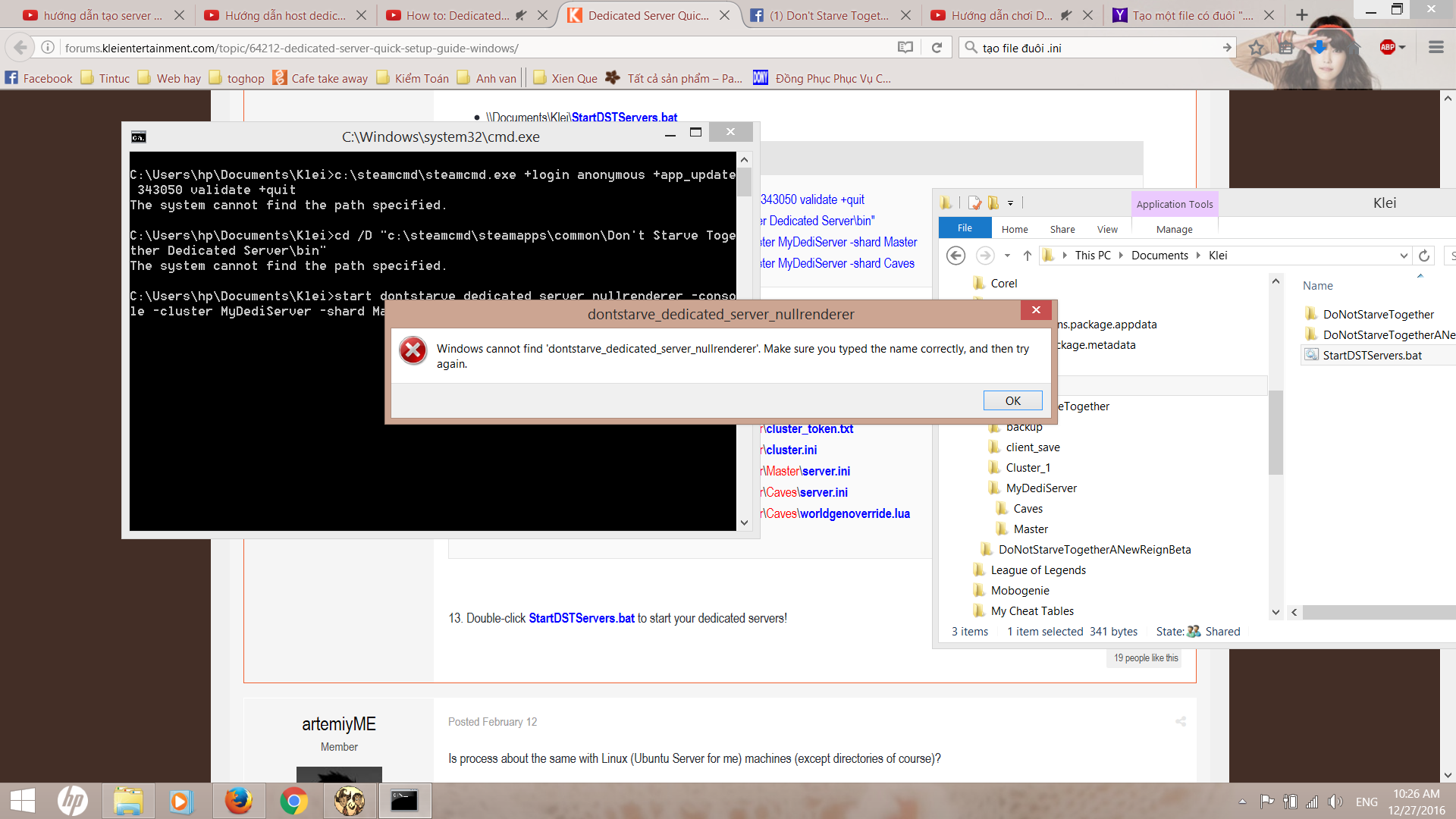This screenshot has height=819, width=1456.
Task: Click the share icon on artemiyME's post
Action: click(1180, 721)
